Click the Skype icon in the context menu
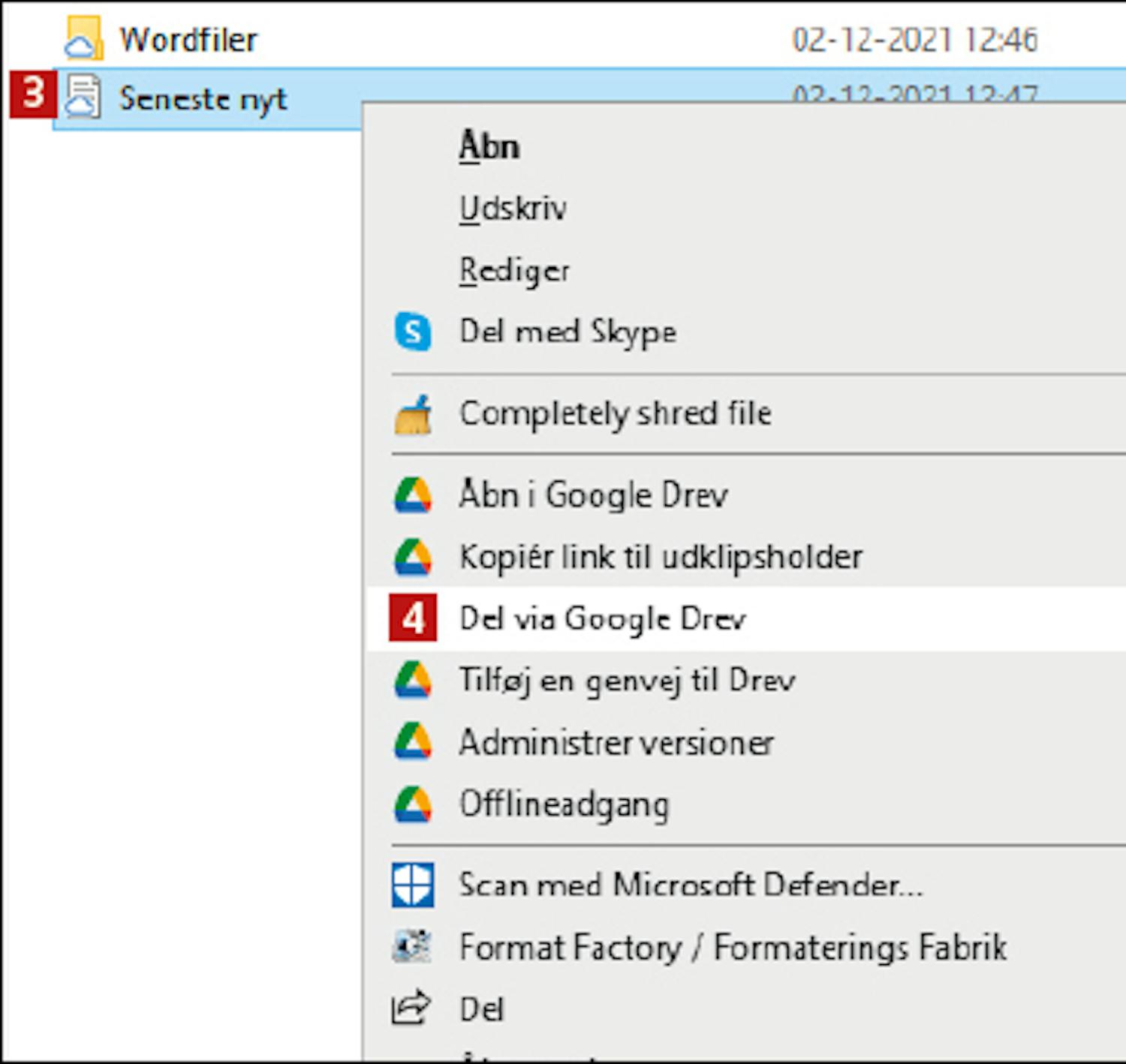Screen dimensions: 1126x1064 (413, 331)
